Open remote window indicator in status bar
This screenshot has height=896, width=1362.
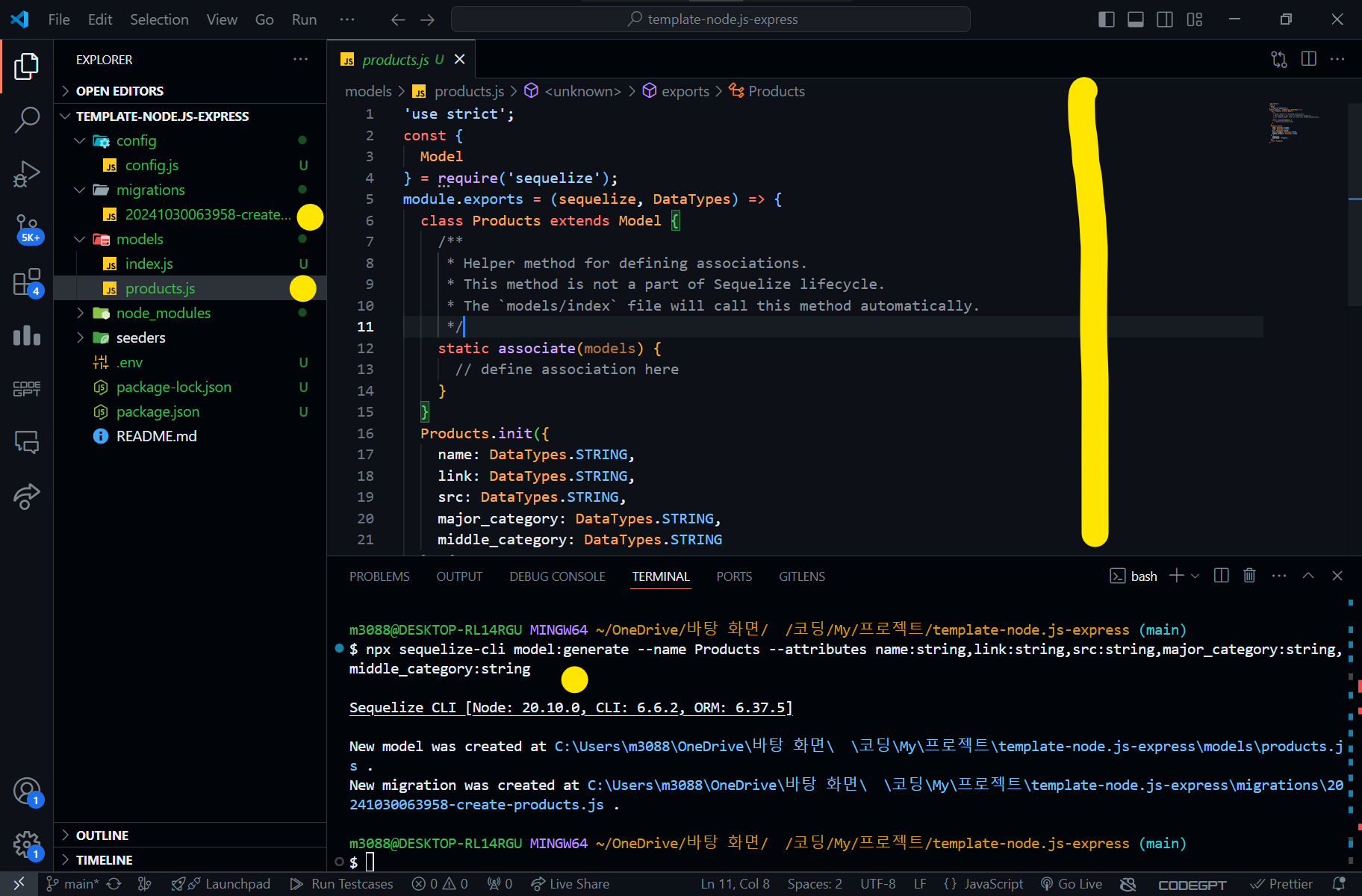19,884
